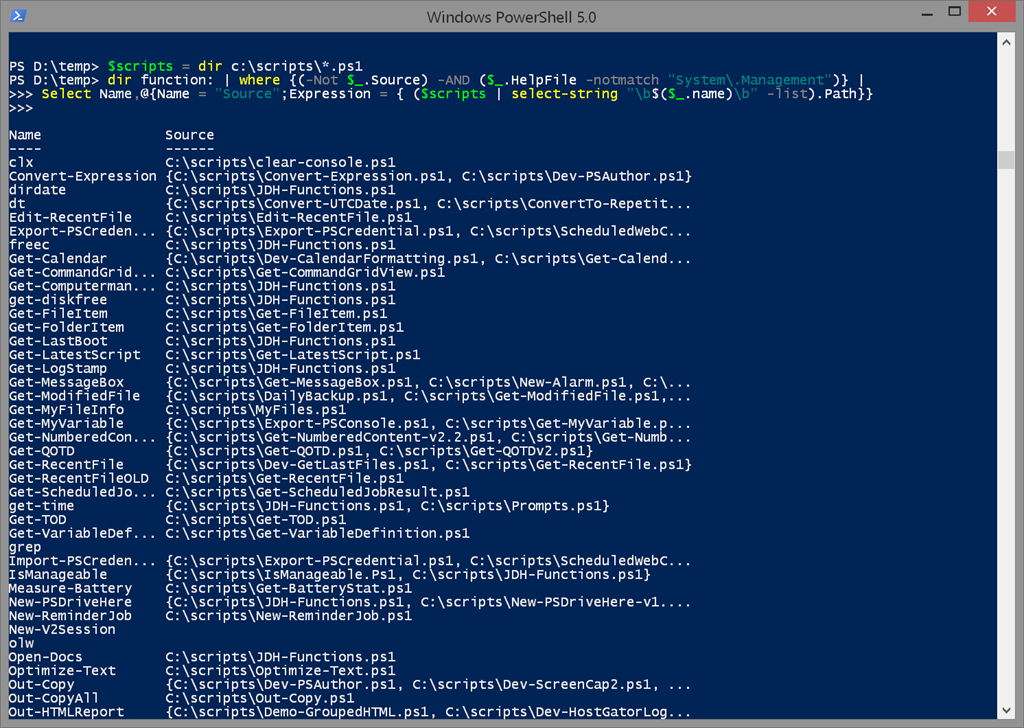Close the Windows PowerShell 5.0 window
Screen dimensions: 1024x728
(x=991, y=11)
